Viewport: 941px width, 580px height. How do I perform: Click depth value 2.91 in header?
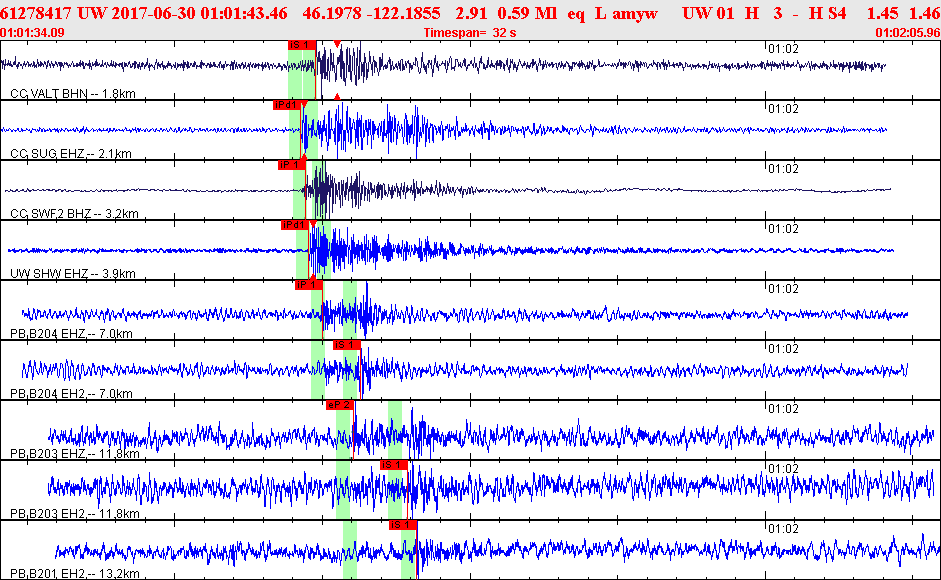click(x=471, y=13)
